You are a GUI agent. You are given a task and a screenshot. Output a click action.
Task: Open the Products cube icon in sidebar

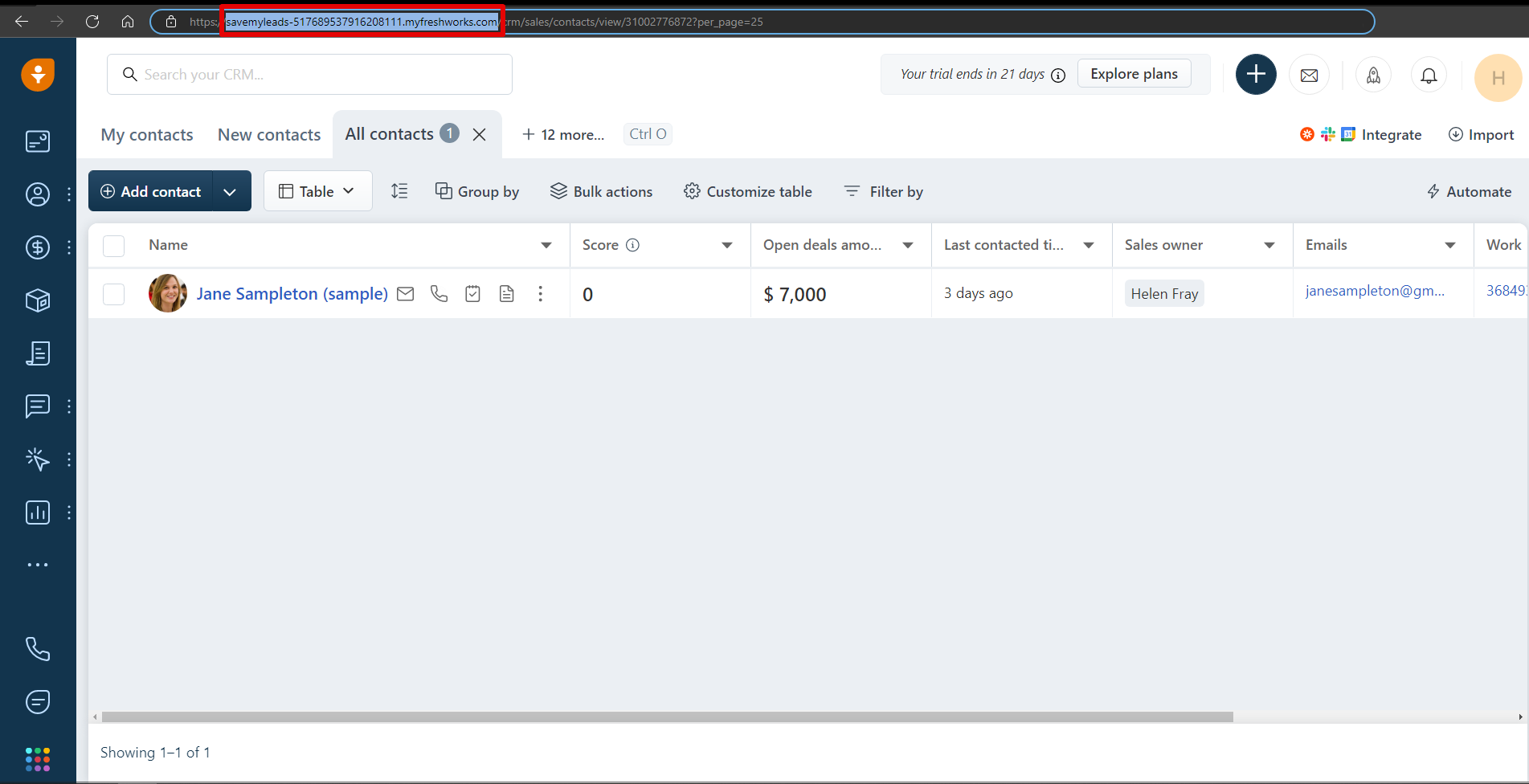(38, 300)
